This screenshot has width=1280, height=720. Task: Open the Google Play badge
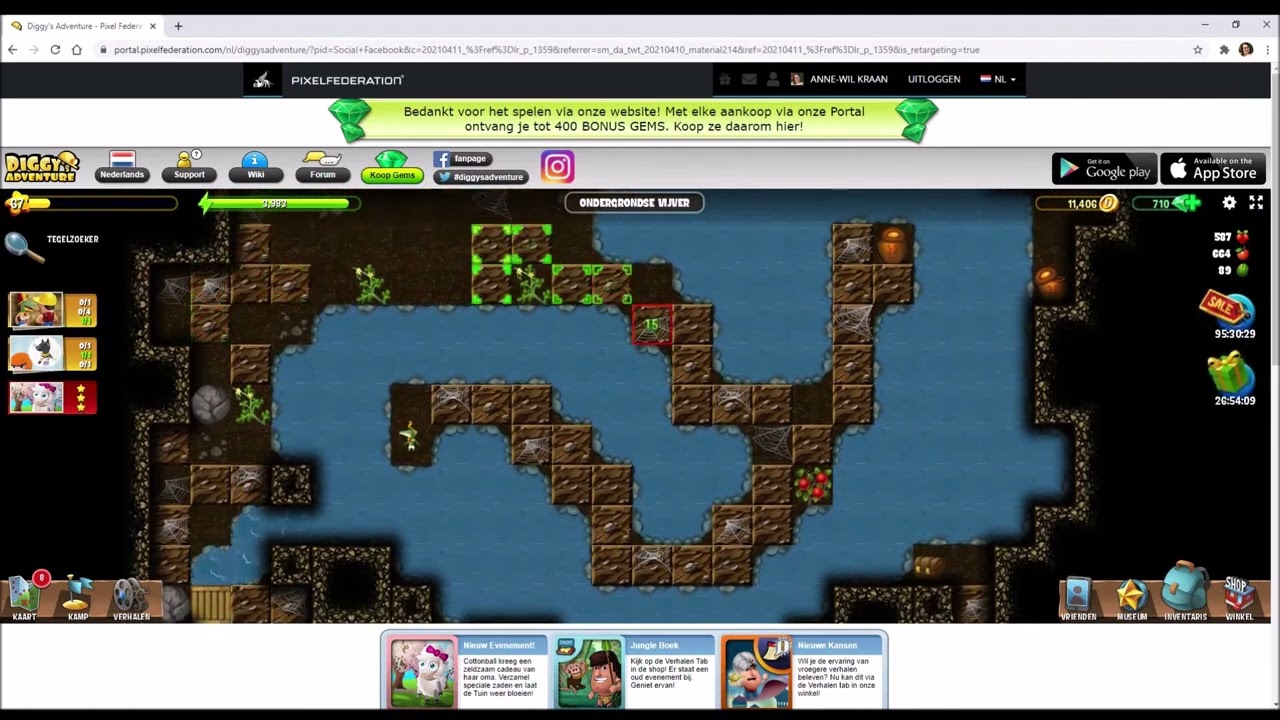(1104, 168)
